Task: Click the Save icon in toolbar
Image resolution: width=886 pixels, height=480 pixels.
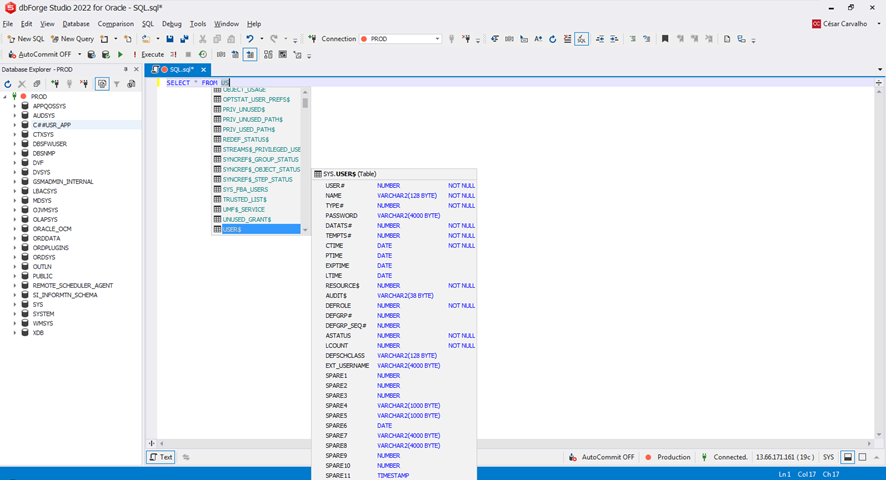Action: tap(170, 39)
